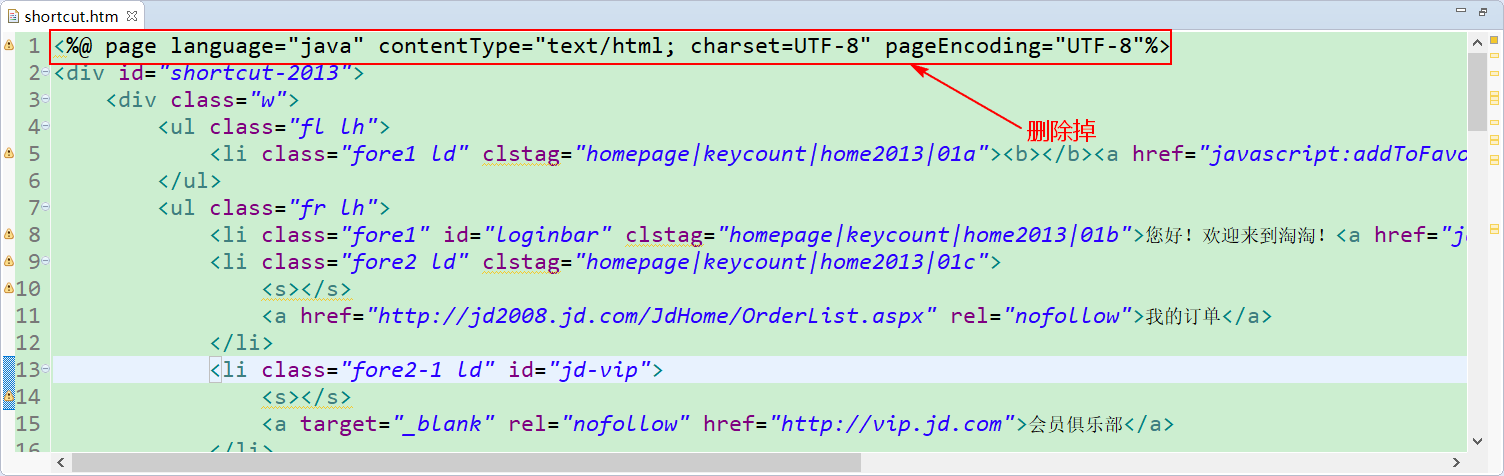This screenshot has height=476, width=1504.
Task: Click line number 12 in the gutter
Action: tap(28, 342)
